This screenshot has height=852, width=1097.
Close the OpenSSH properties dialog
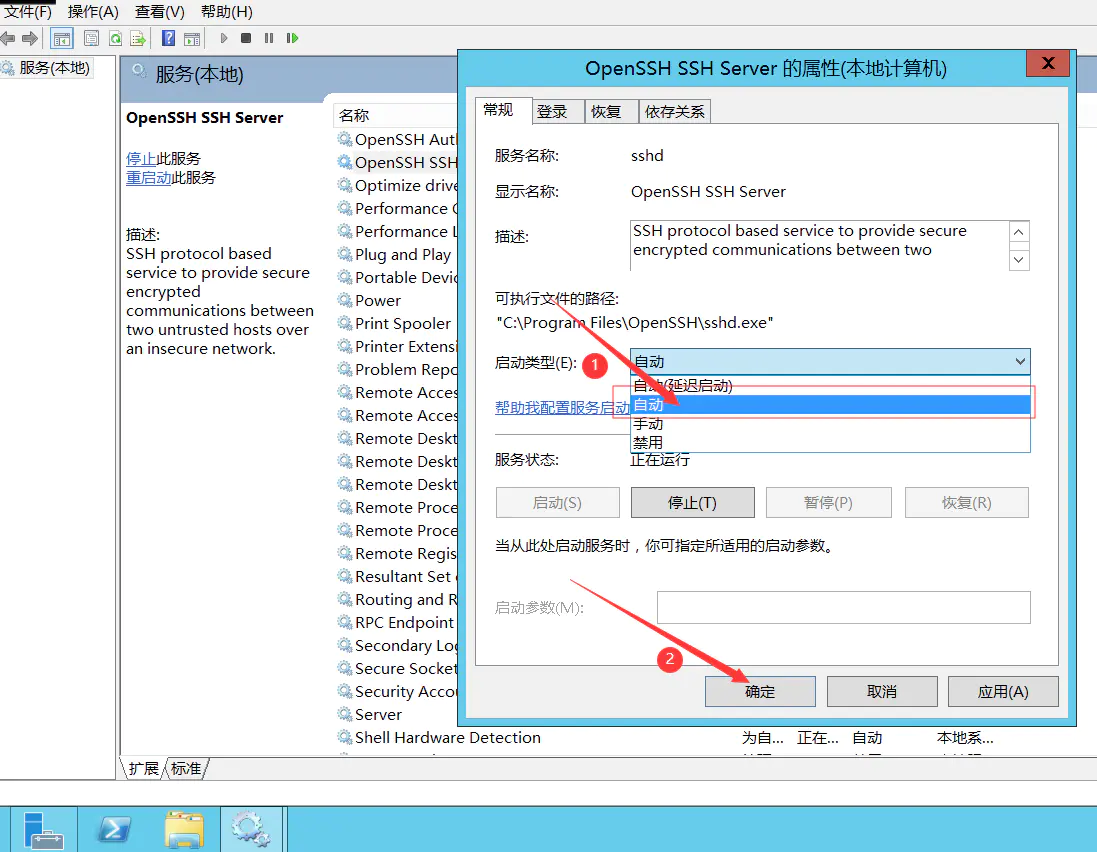1047,64
